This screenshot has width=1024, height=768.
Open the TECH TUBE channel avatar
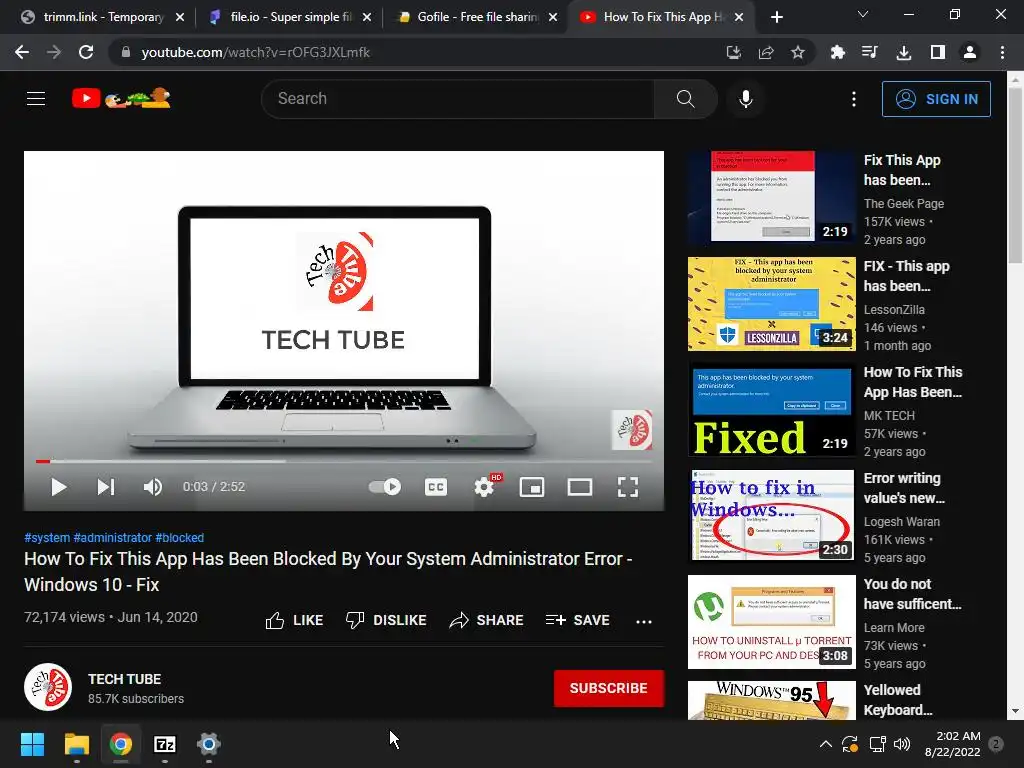(x=48, y=687)
